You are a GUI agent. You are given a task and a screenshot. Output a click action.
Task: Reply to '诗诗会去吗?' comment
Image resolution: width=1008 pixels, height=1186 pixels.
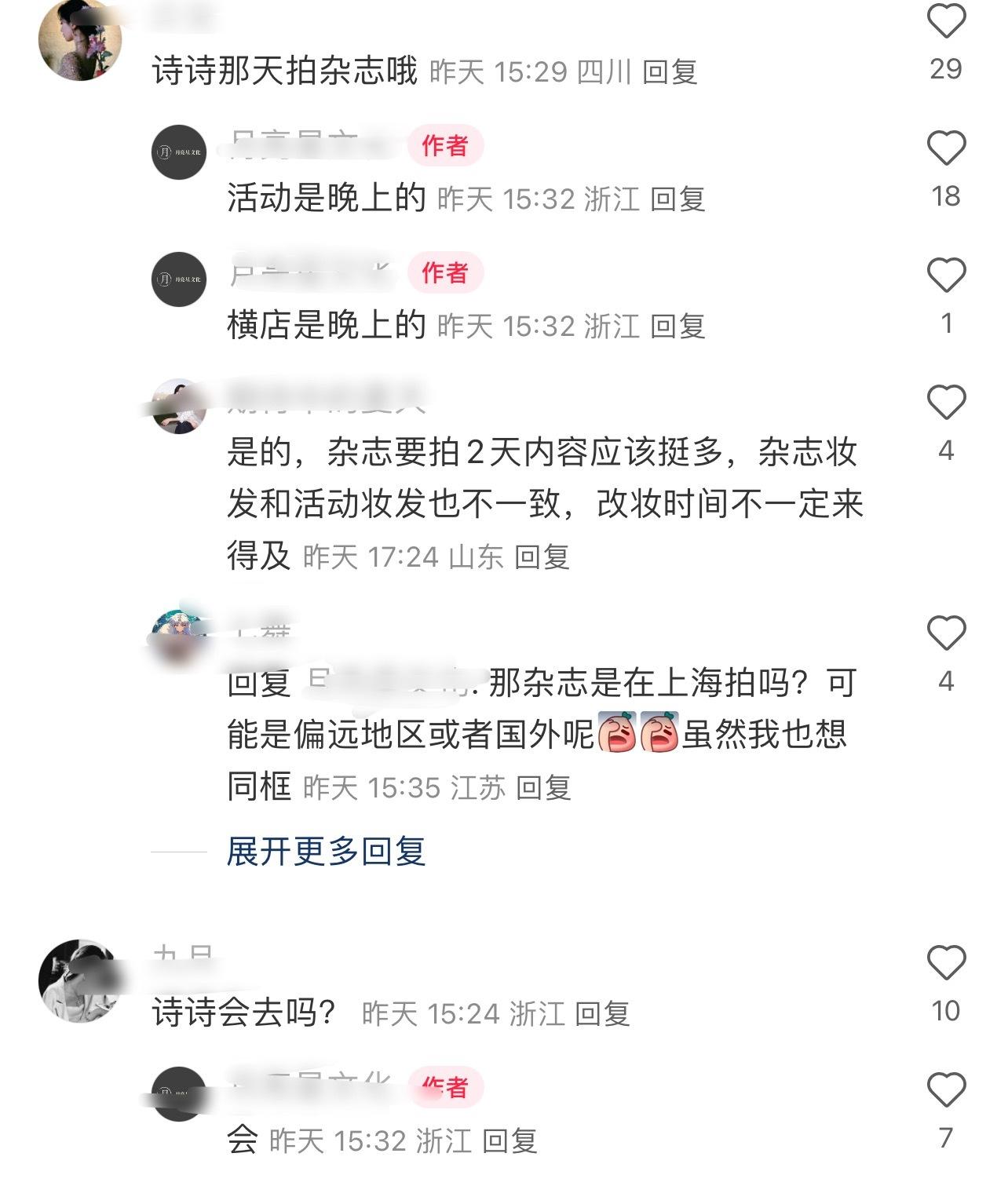point(602,1014)
